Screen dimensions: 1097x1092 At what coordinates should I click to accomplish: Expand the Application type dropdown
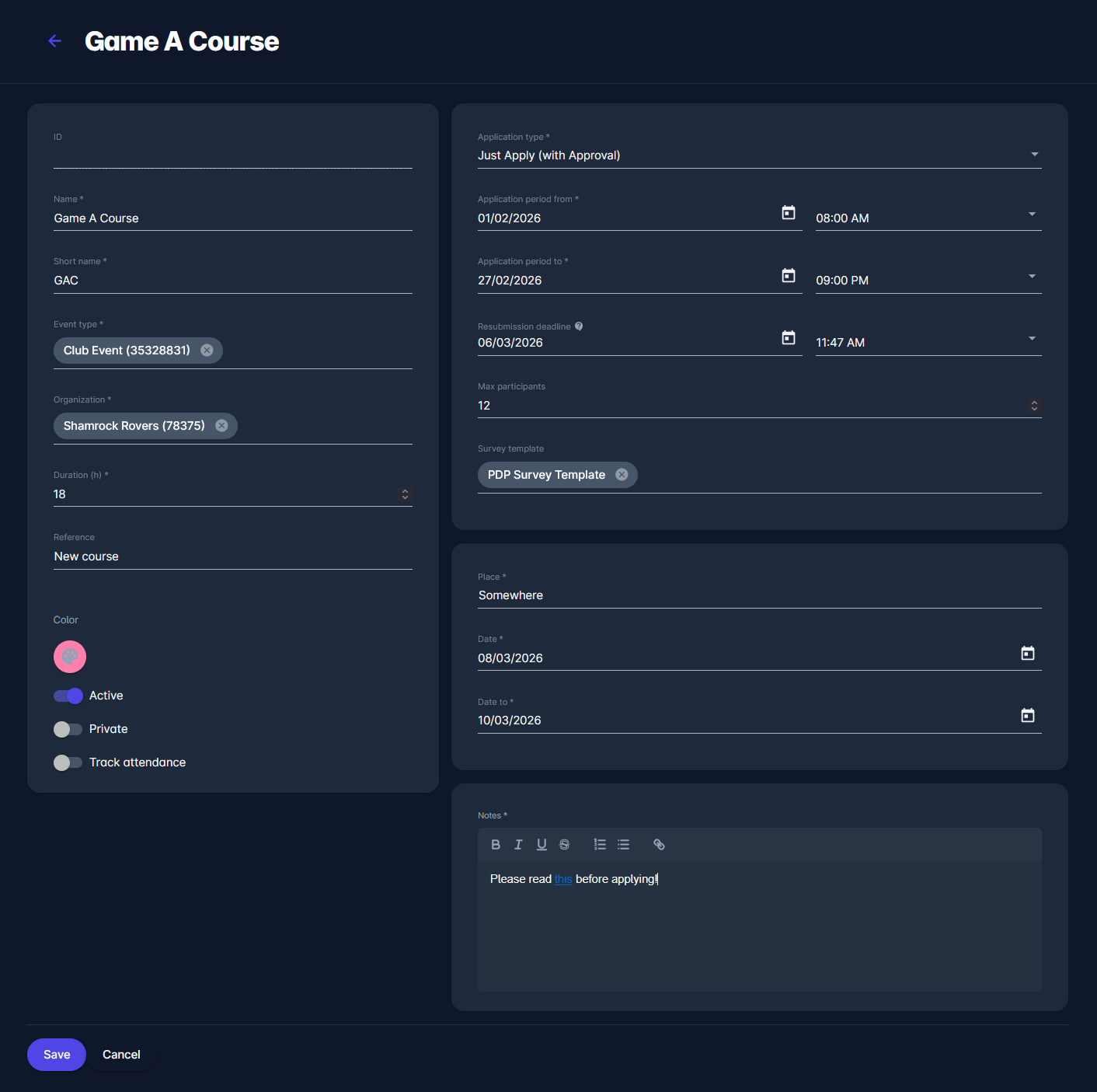point(1034,155)
